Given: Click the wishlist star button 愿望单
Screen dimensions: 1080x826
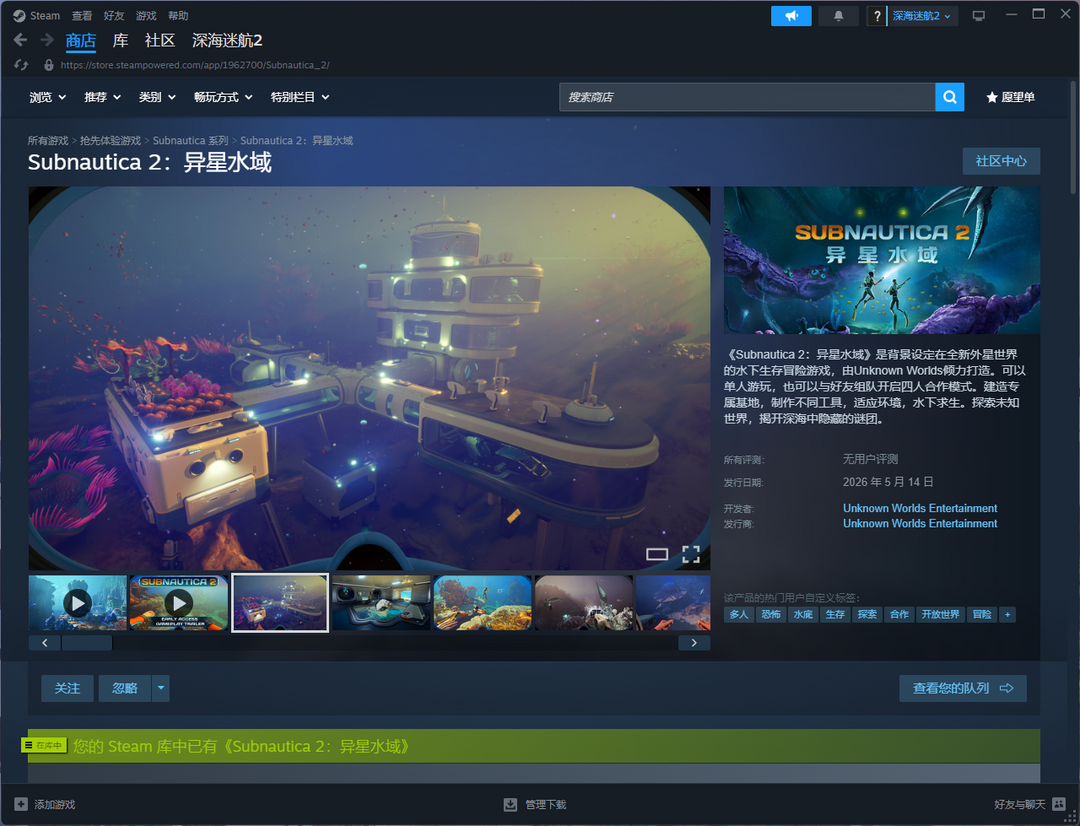Looking at the screenshot, I should (x=1010, y=97).
